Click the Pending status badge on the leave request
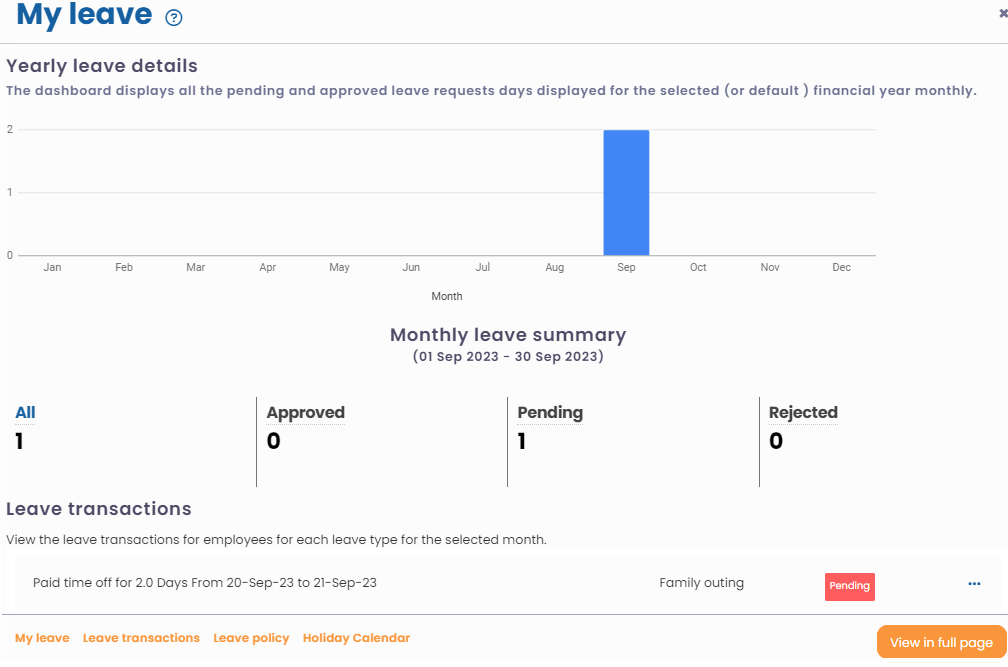 click(849, 586)
